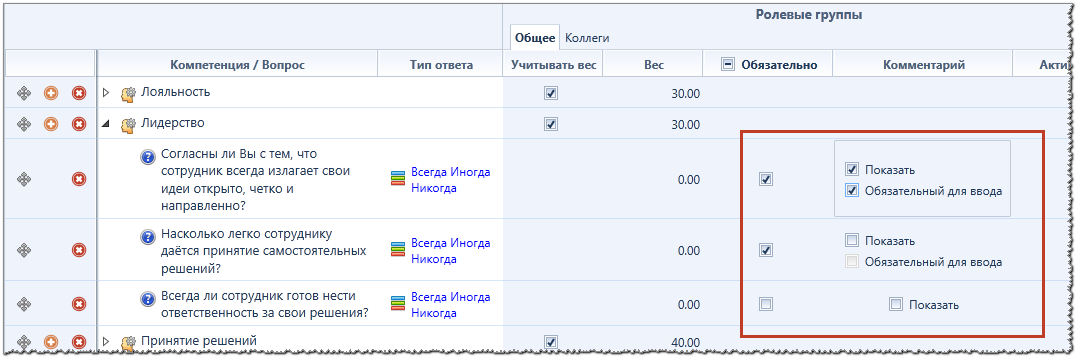The image size is (1082, 363).
Task: Click the red delete icon for the самостоятельных решений question
Action: (x=79, y=250)
